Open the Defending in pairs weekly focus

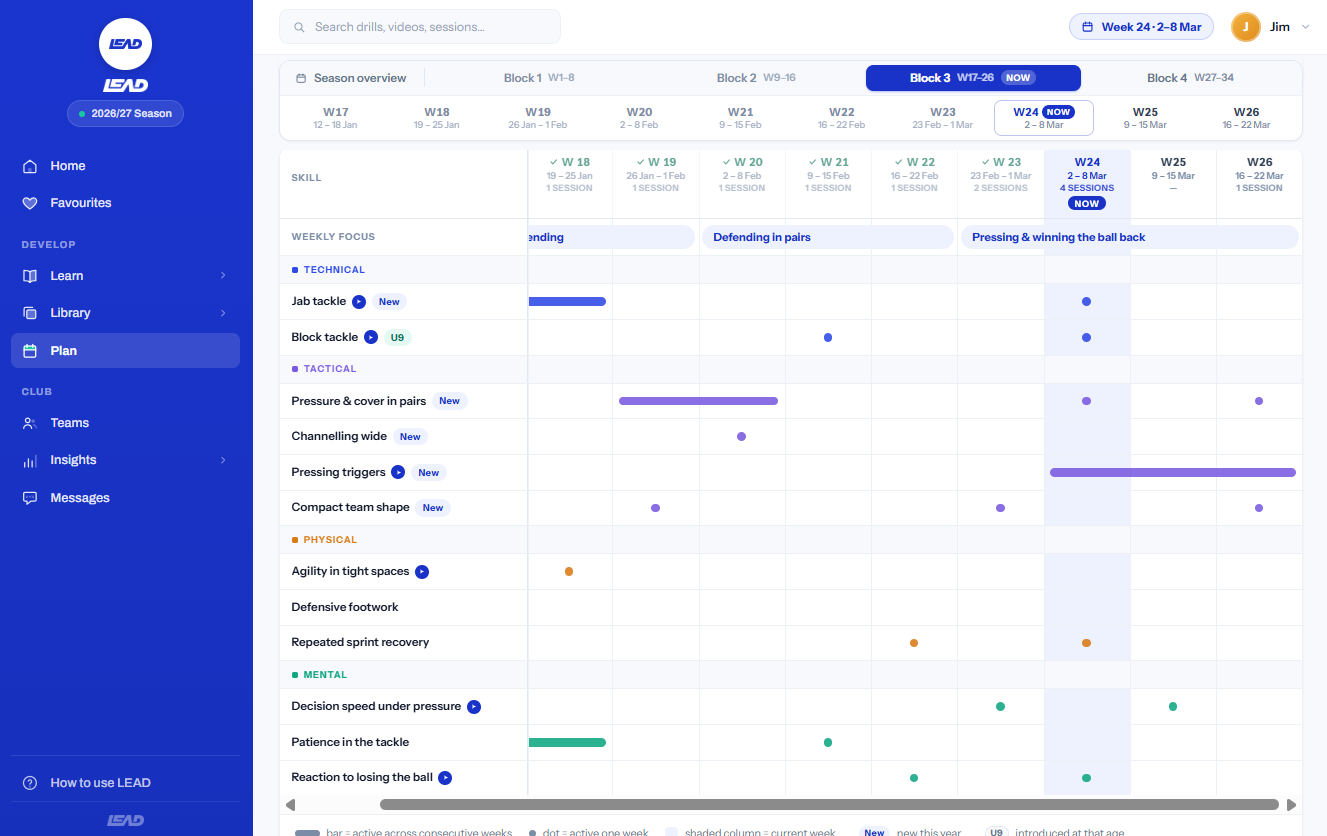click(828, 237)
